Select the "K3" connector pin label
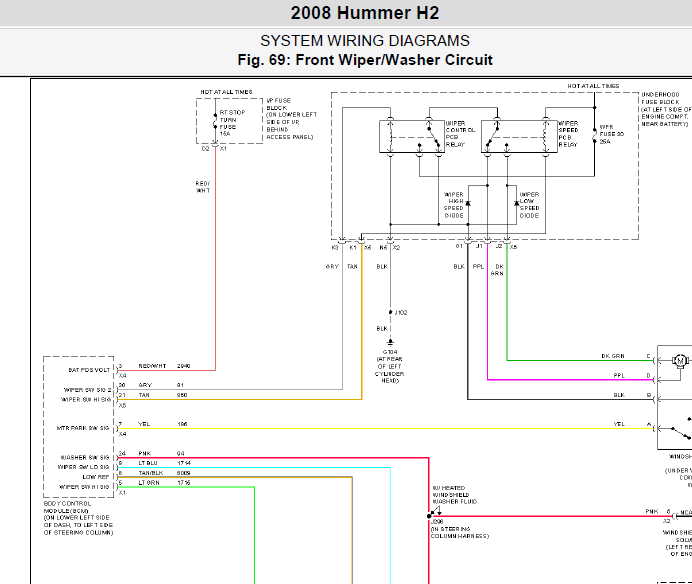This screenshot has width=692, height=584. coord(335,248)
